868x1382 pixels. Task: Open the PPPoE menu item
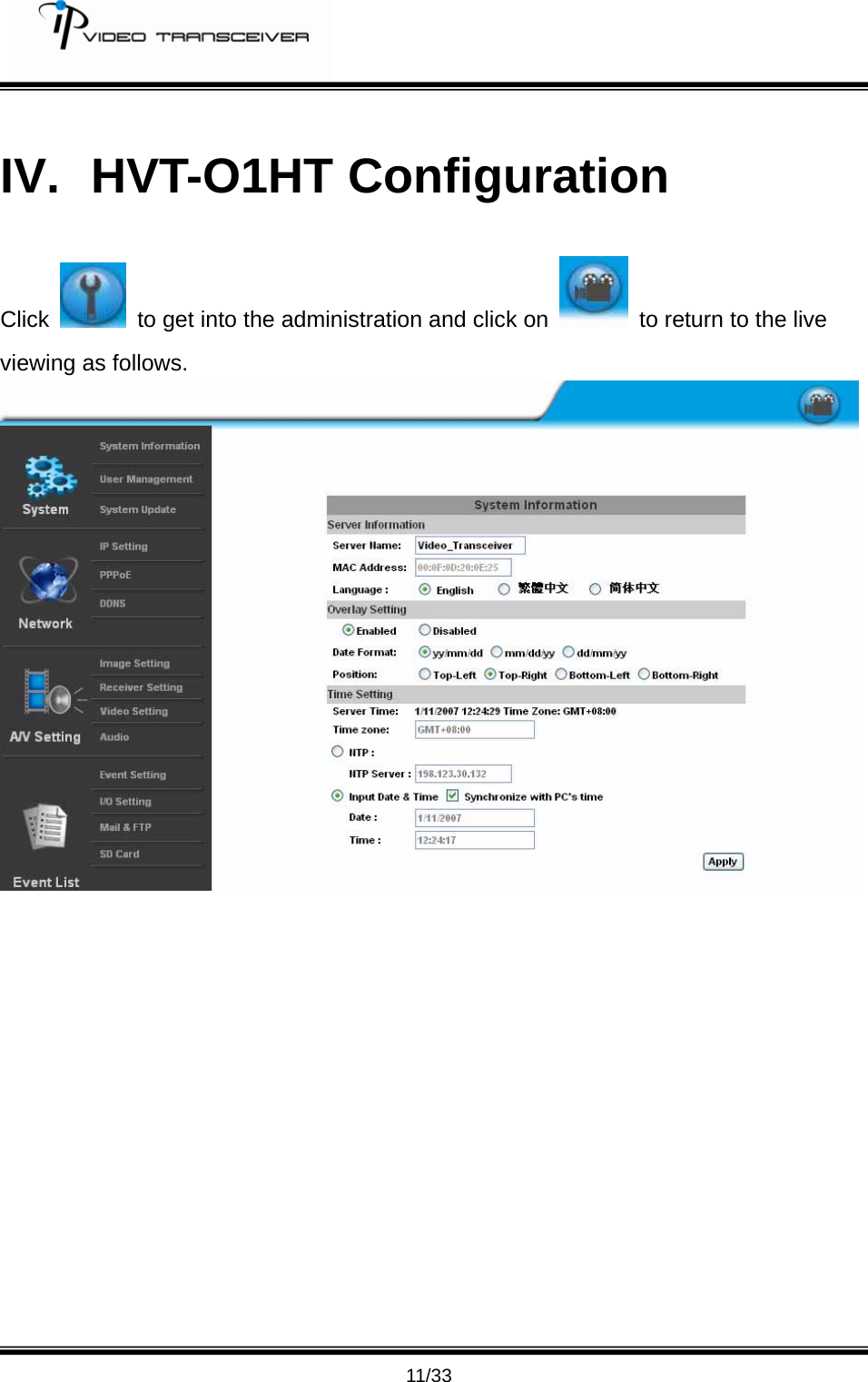click(115, 575)
